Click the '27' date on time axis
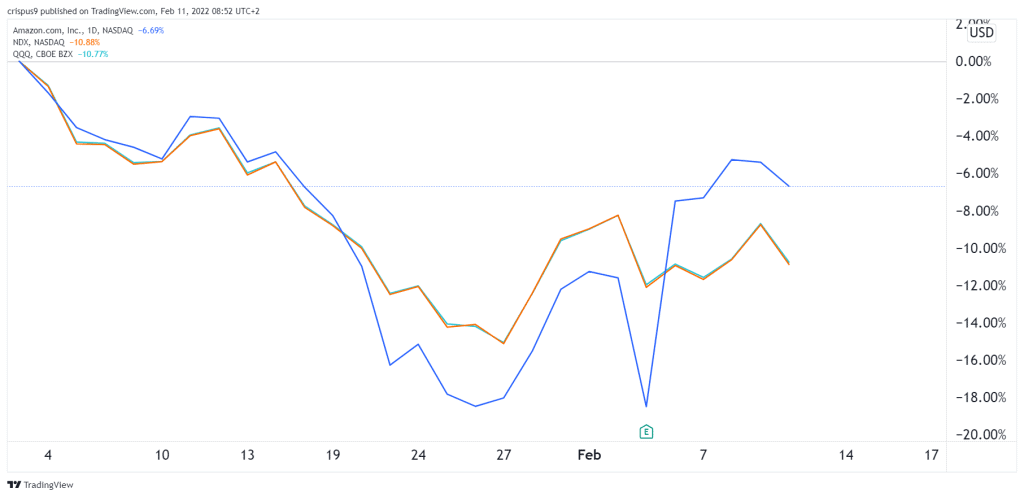The image size is (1024, 497). click(x=503, y=455)
